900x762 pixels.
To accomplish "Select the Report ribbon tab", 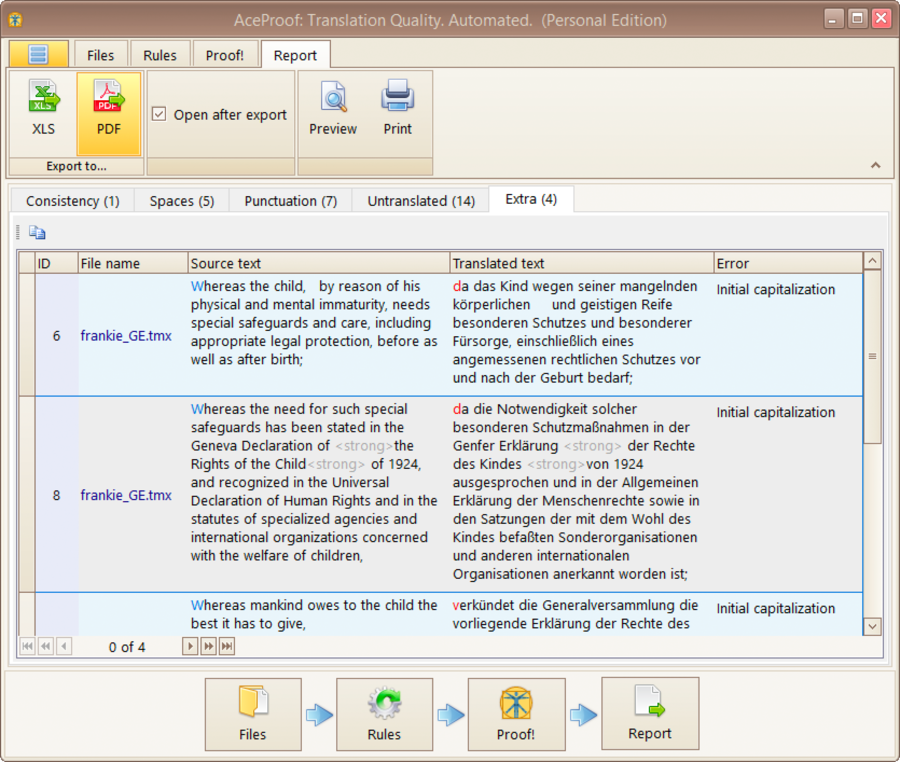I will coord(295,55).
